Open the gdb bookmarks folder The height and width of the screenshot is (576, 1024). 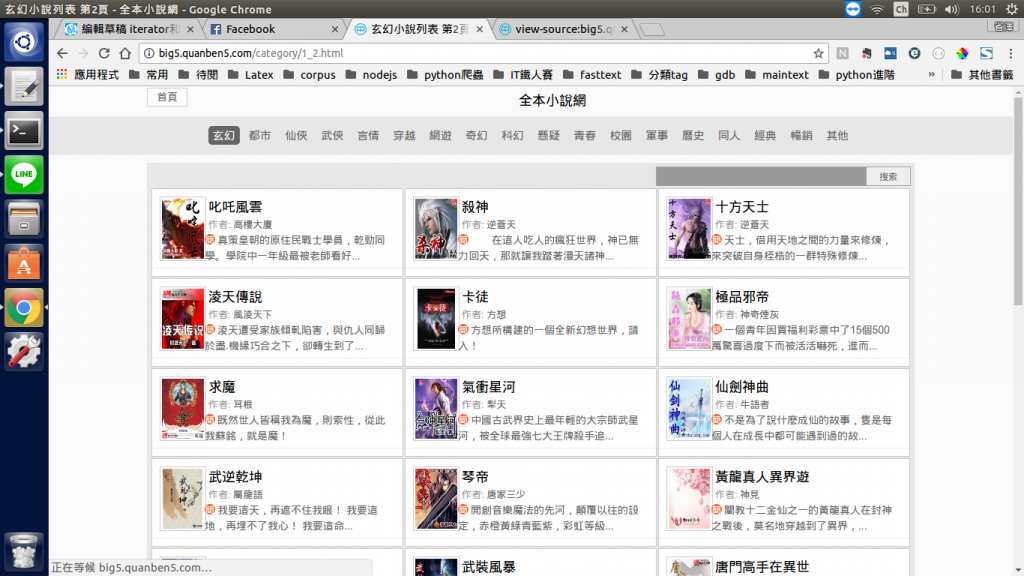(717, 74)
